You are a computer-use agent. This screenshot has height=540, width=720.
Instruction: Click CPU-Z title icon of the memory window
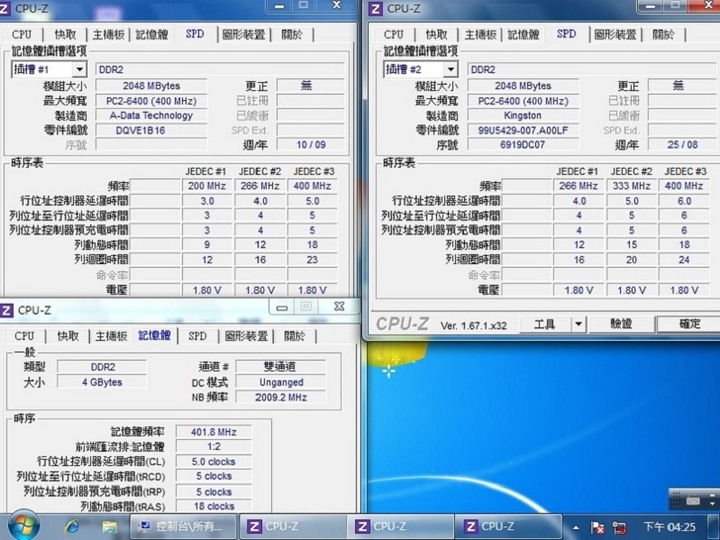6,310
